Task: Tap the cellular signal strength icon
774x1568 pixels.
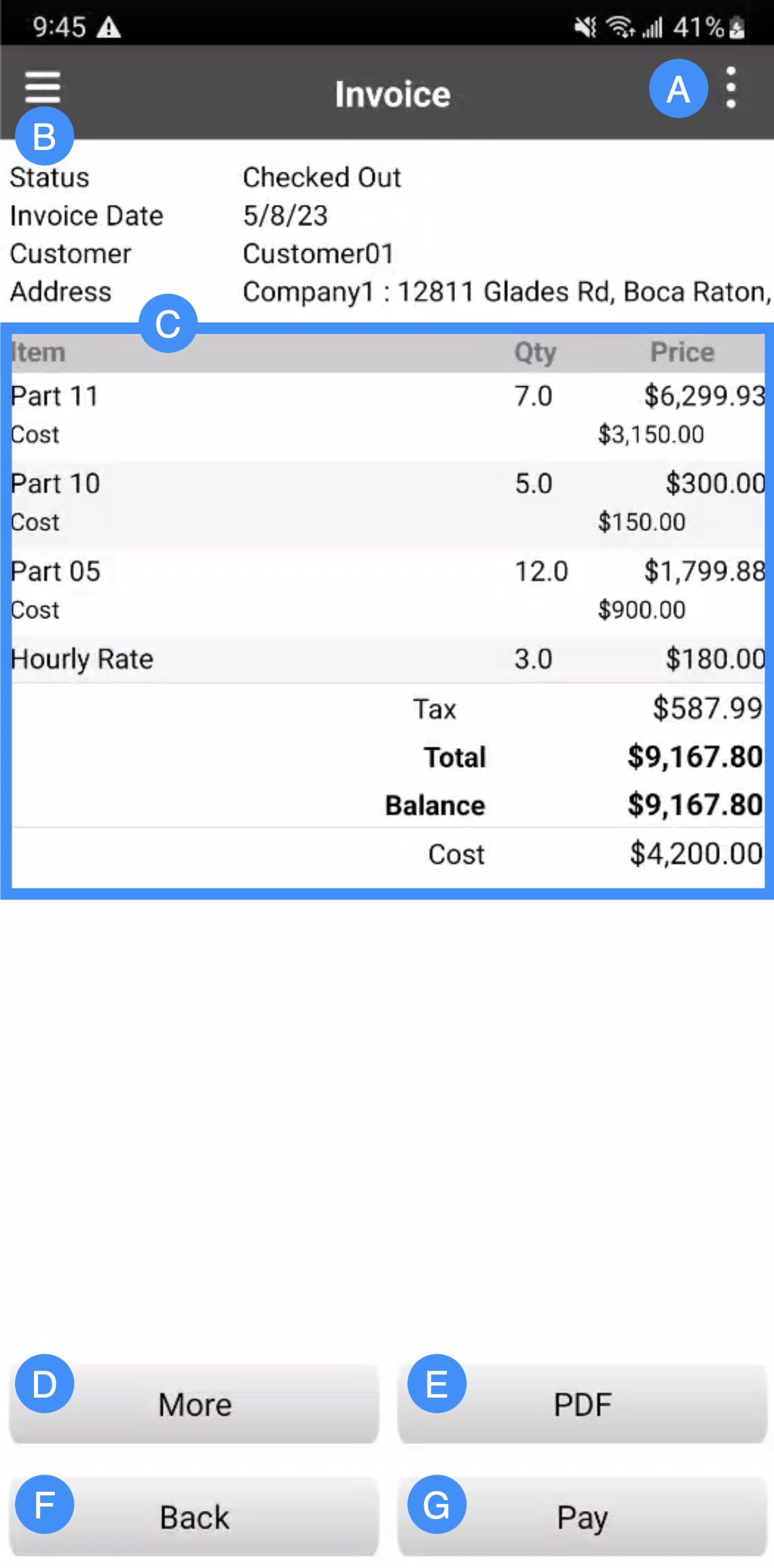Action: (x=653, y=28)
